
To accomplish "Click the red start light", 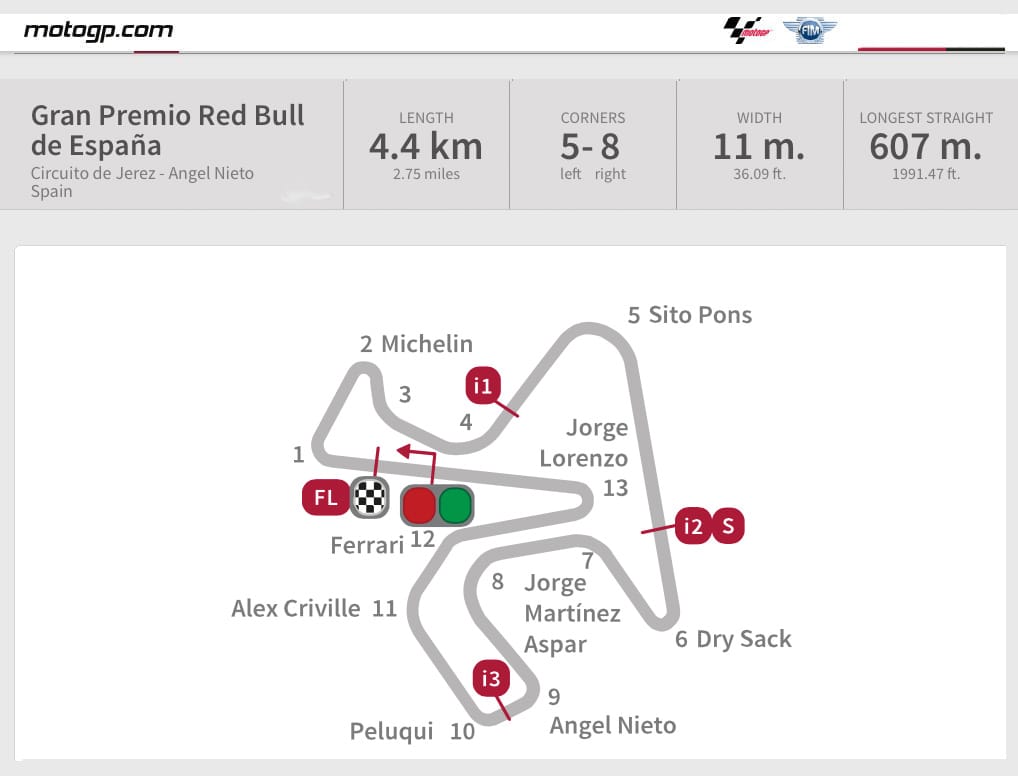I will click(x=419, y=505).
